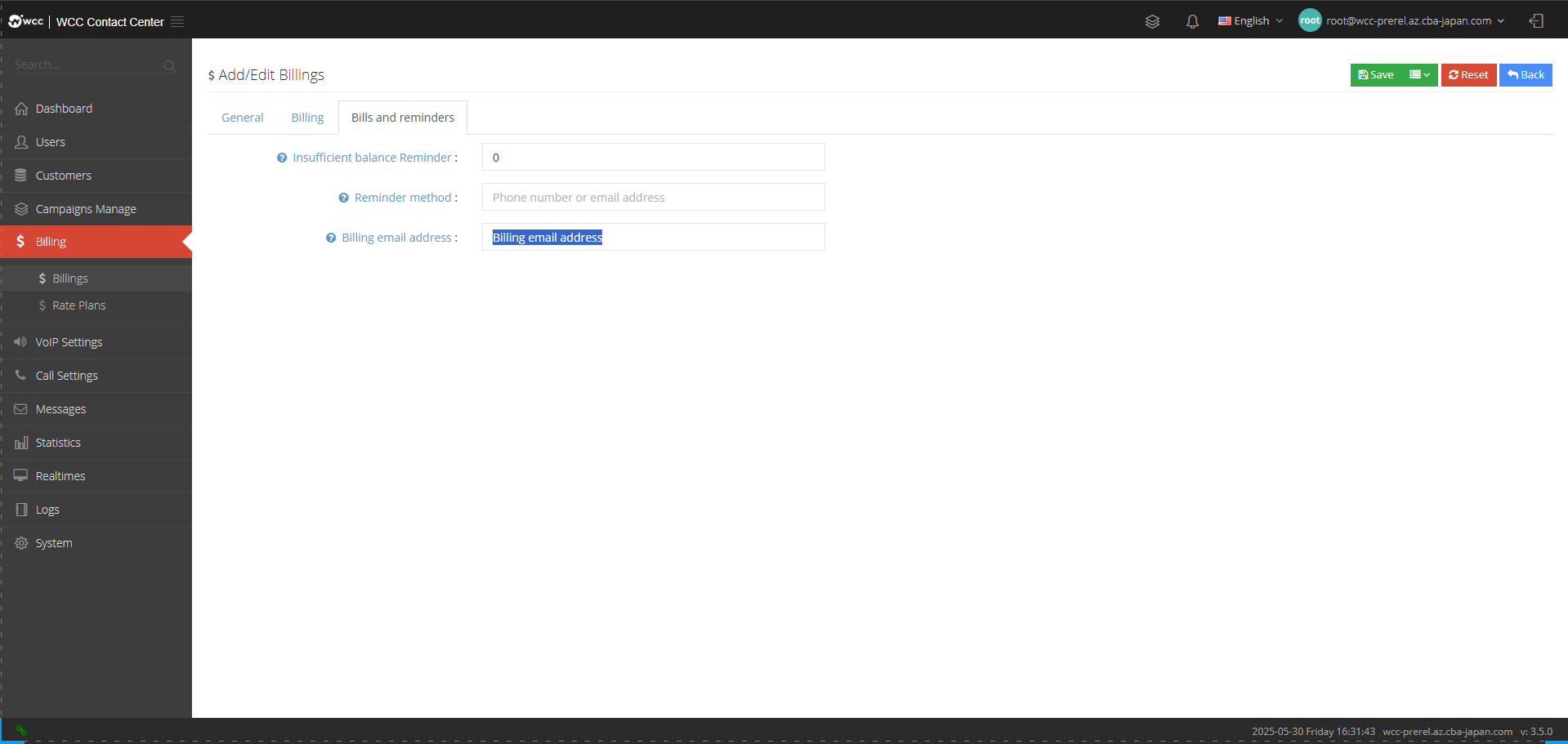Click the Billing email address input field
Viewport: 1568px width, 744px height.
654,237
